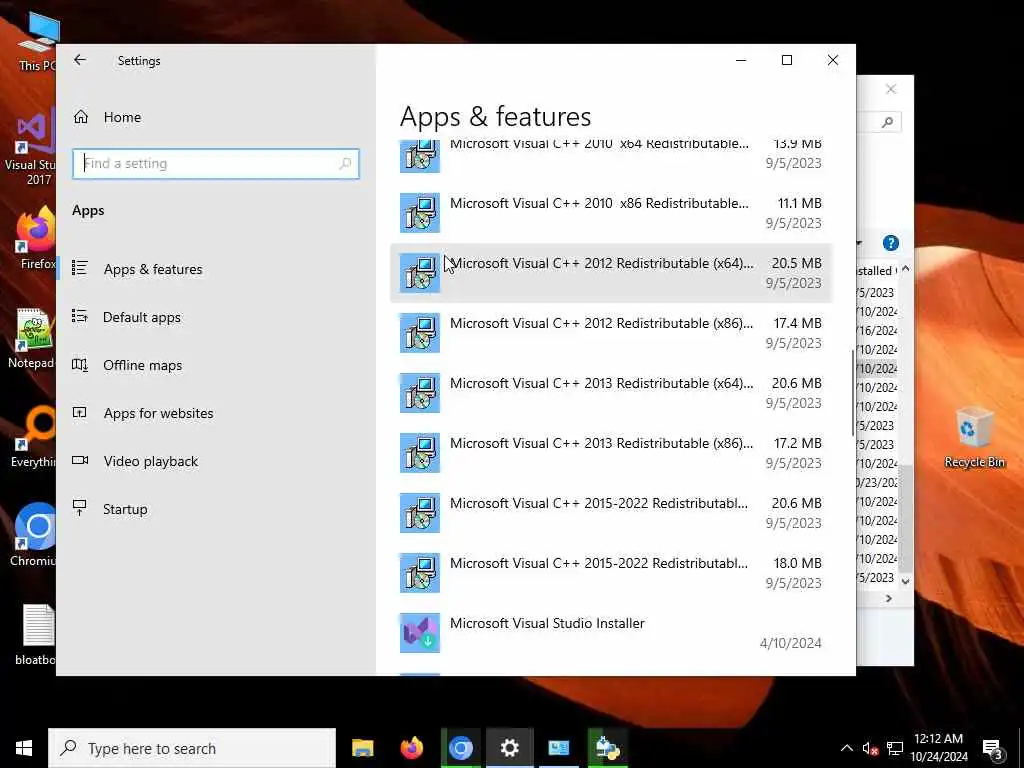Select Microsoft Visual C++ 2010 x86 Redistributable
The height and width of the screenshot is (768, 1024).
pyautogui.click(x=611, y=213)
